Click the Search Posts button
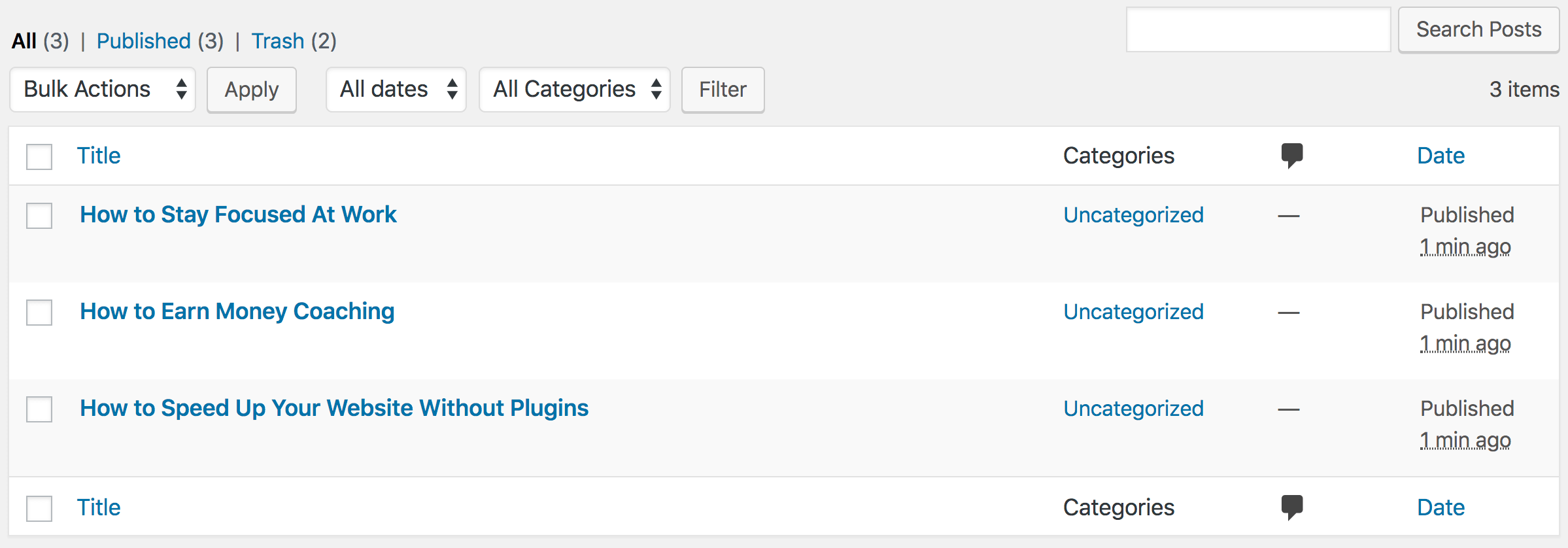The width and height of the screenshot is (1568, 548). click(x=1478, y=30)
